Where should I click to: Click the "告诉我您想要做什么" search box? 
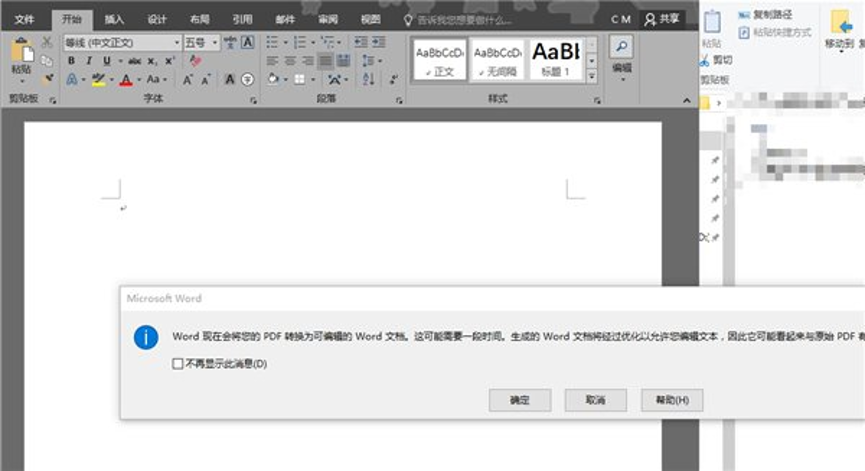pos(470,19)
